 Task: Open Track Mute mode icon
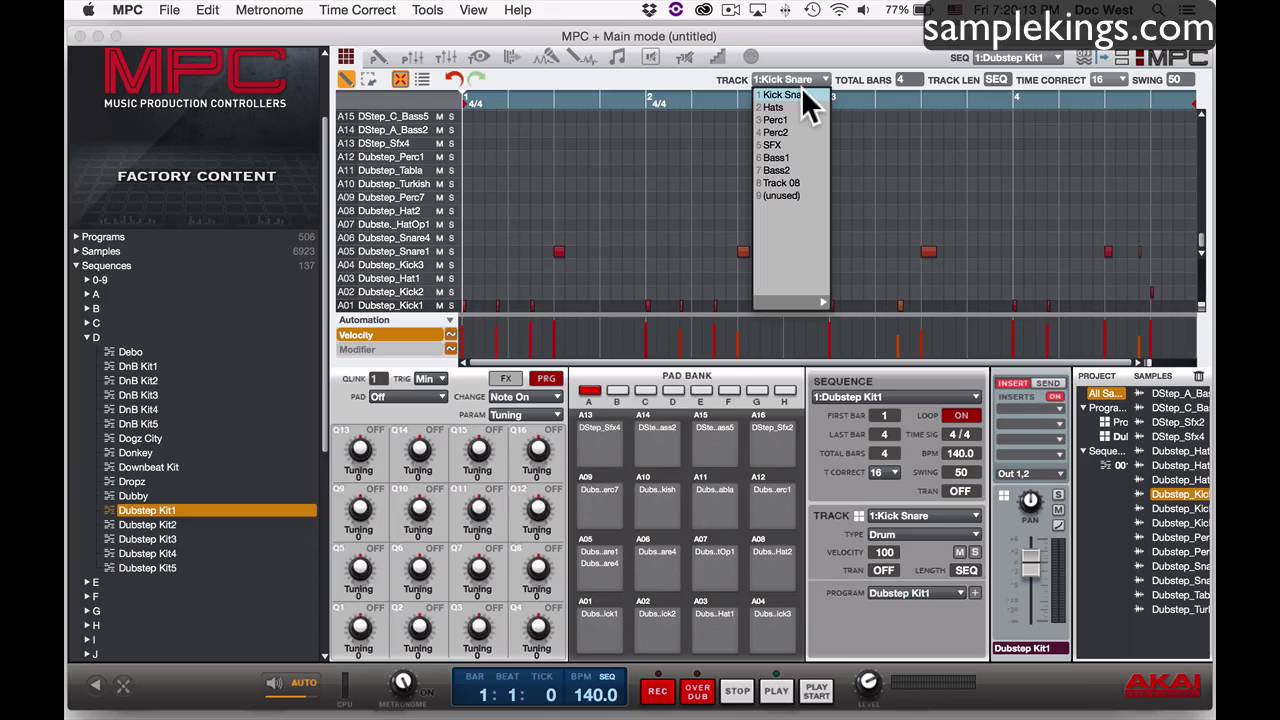[x=686, y=57]
